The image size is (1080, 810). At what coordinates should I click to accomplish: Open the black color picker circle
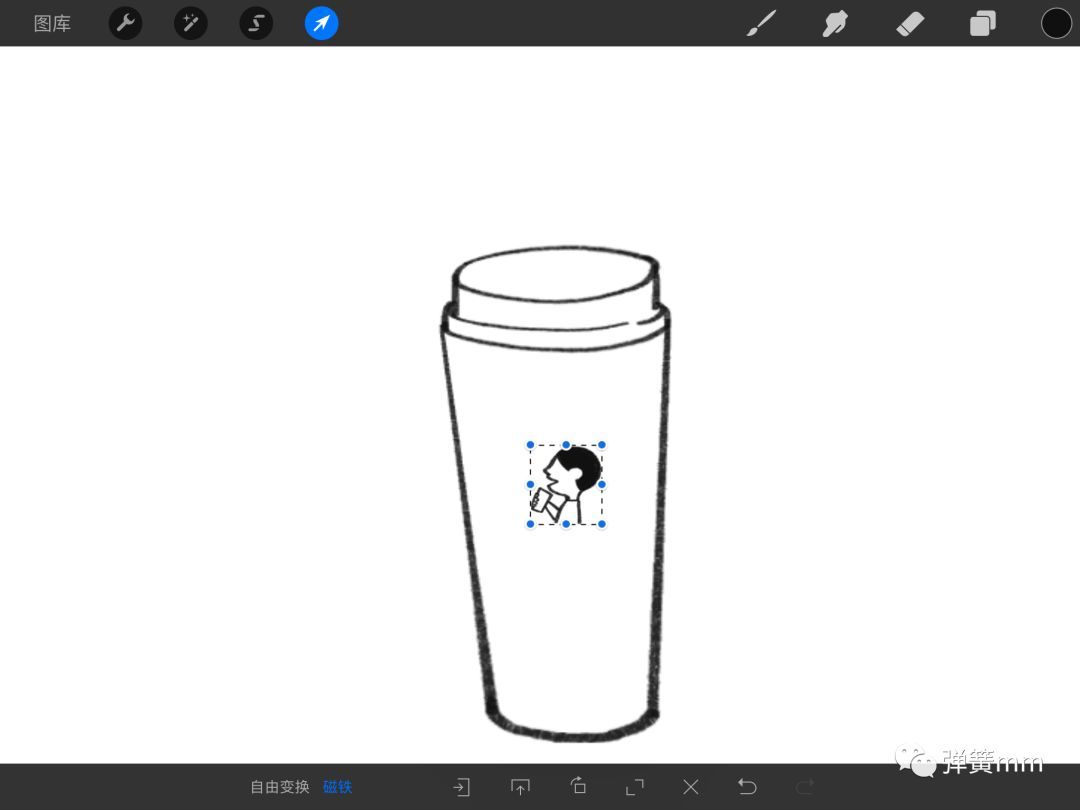(1056, 23)
